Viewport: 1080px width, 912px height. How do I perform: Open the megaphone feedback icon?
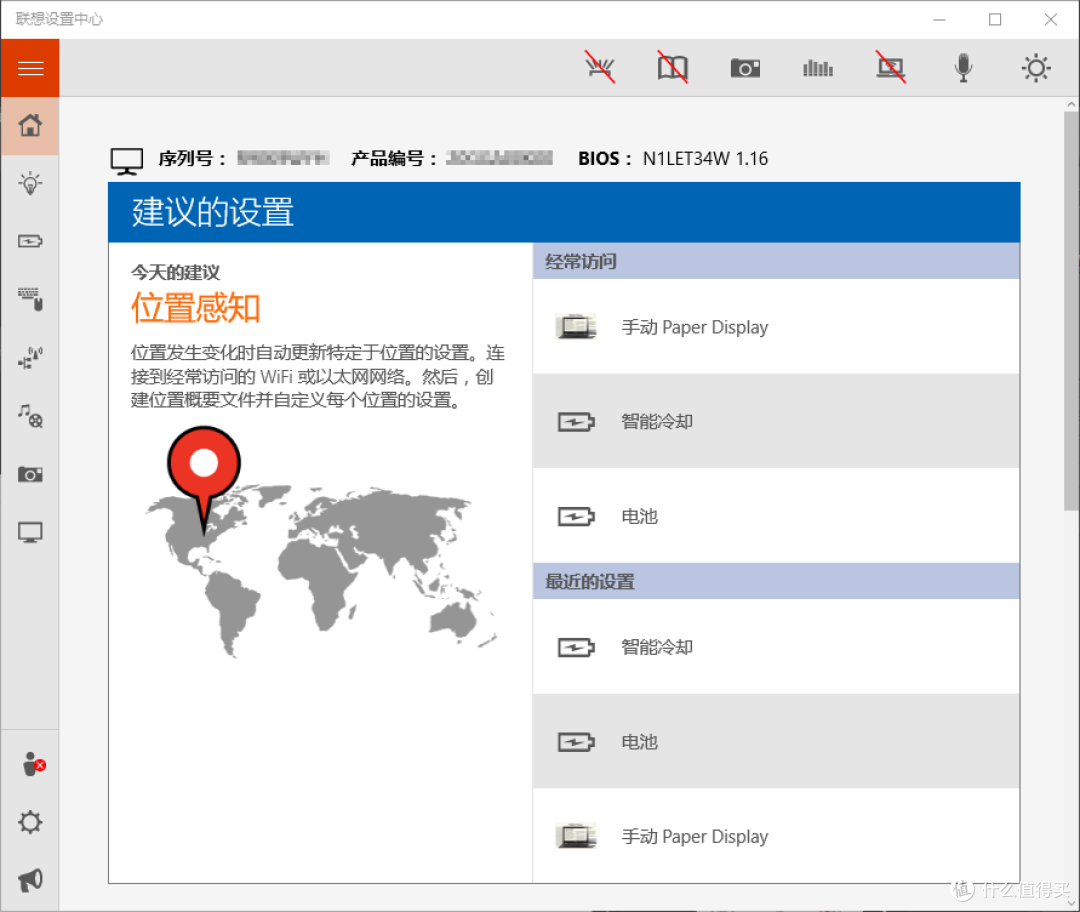[x=30, y=880]
